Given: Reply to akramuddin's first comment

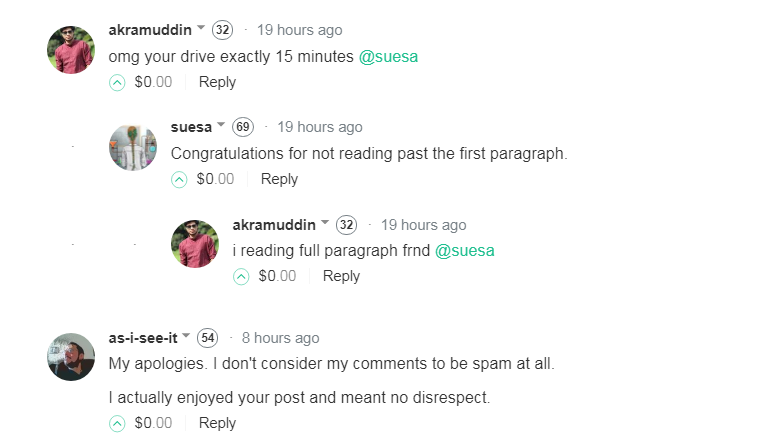Looking at the screenshot, I should pyautogui.click(x=217, y=83).
